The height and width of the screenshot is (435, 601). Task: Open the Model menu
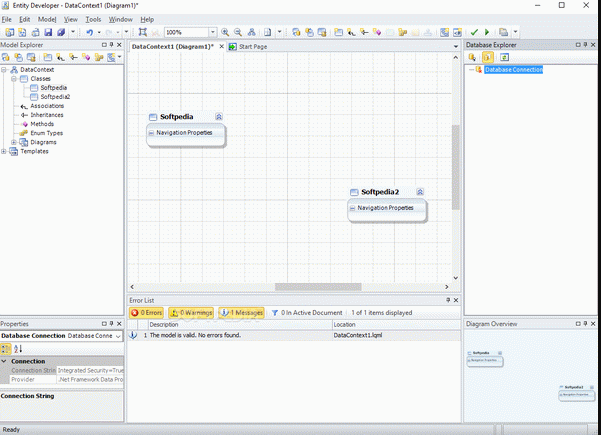[47, 20]
